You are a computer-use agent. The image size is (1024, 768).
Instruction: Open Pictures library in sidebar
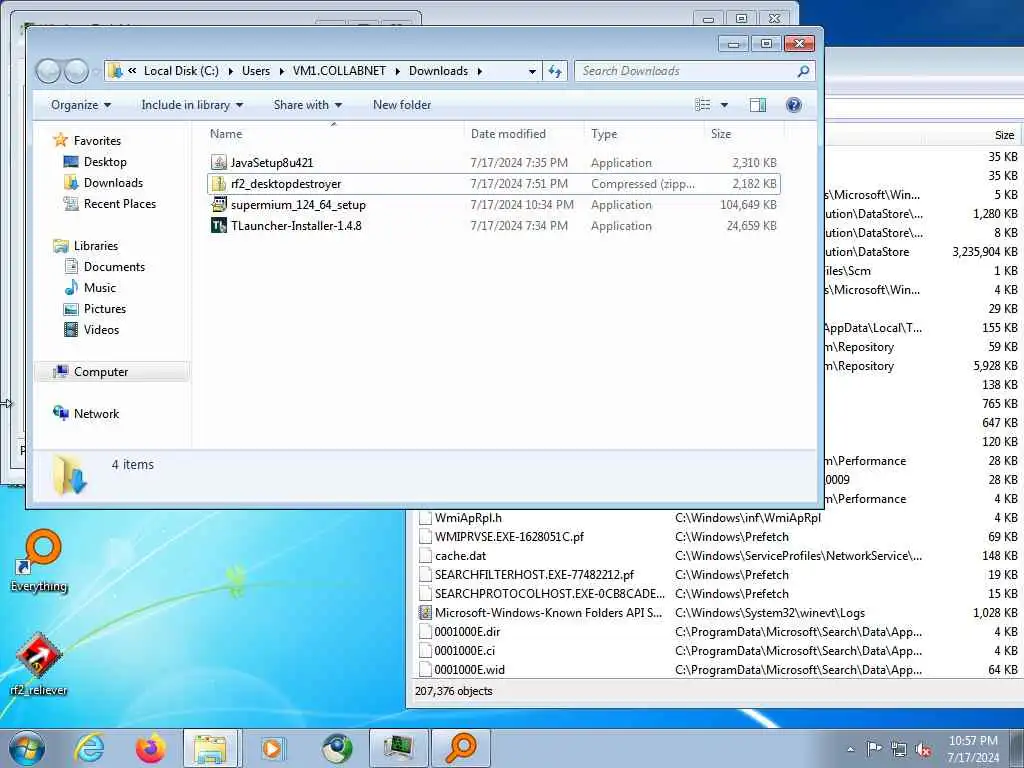[104, 308]
